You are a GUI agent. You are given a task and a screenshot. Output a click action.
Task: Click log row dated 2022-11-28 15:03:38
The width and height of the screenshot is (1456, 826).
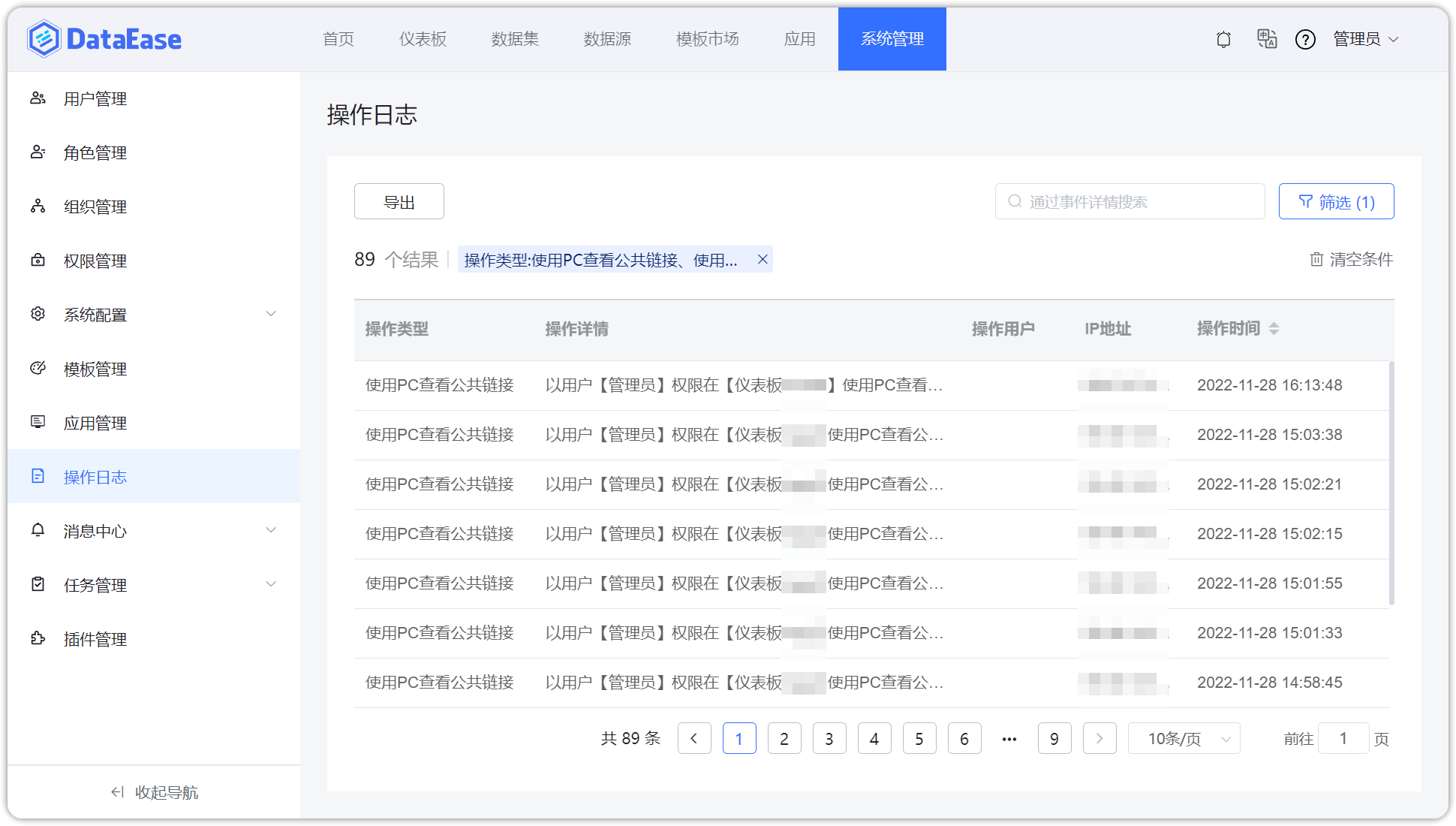pyautogui.click(x=871, y=435)
